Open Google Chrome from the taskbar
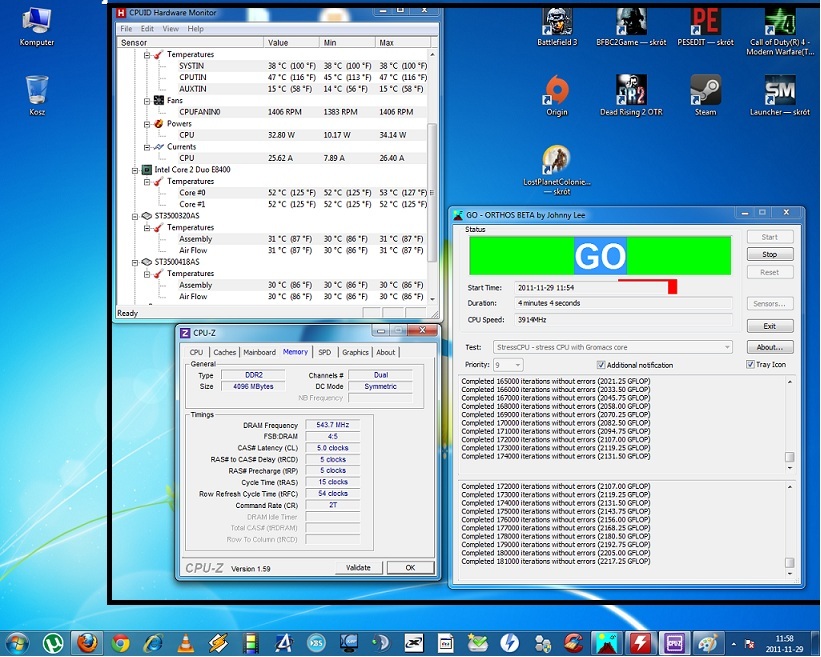 120,643
